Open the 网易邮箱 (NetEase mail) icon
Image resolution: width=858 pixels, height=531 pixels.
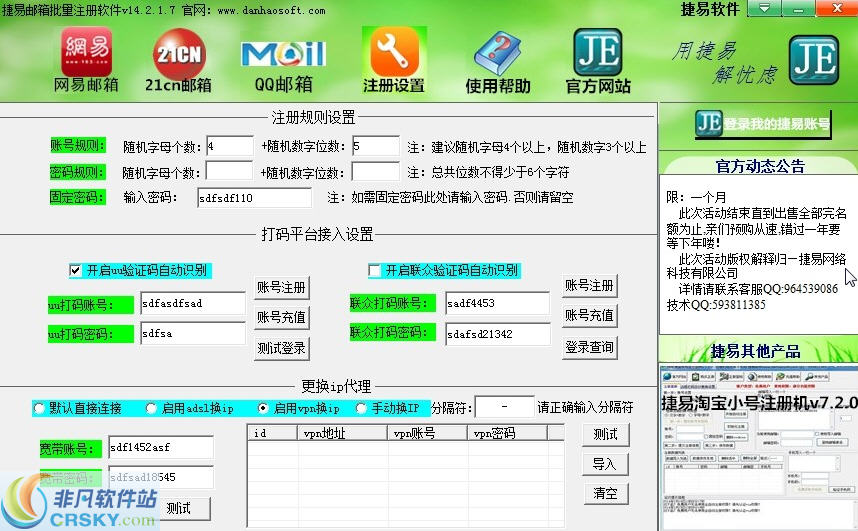click(86, 60)
